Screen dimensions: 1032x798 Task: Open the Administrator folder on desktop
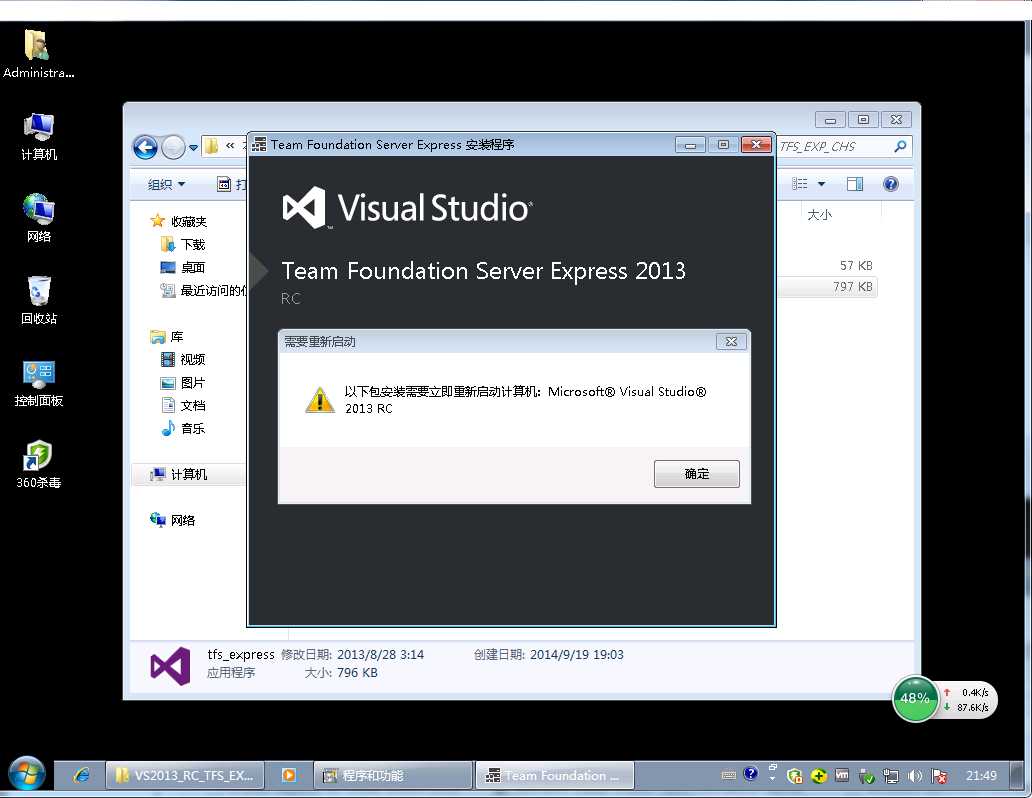[38, 54]
